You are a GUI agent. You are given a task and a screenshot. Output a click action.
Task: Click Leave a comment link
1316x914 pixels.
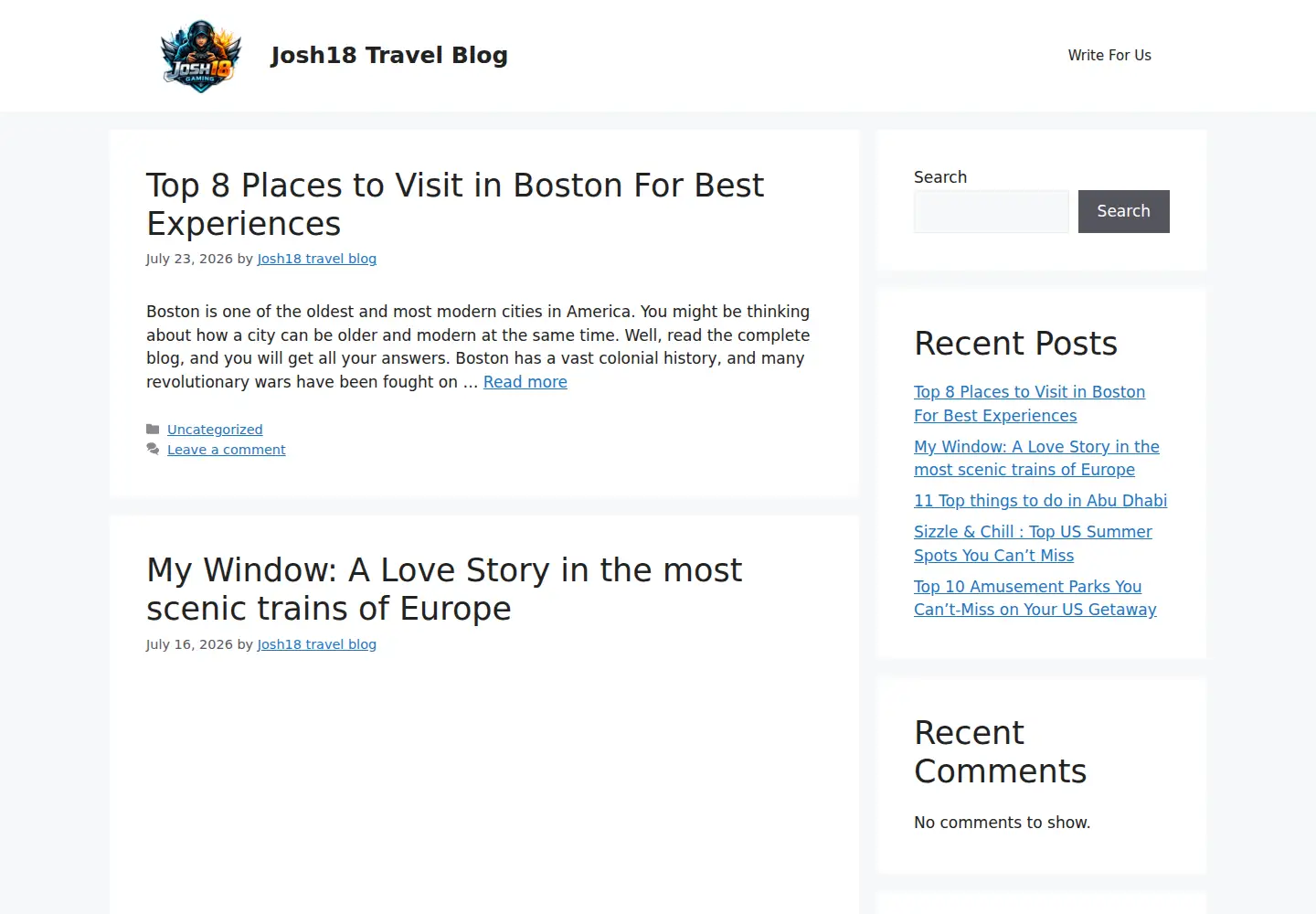pyautogui.click(x=227, y=450)
